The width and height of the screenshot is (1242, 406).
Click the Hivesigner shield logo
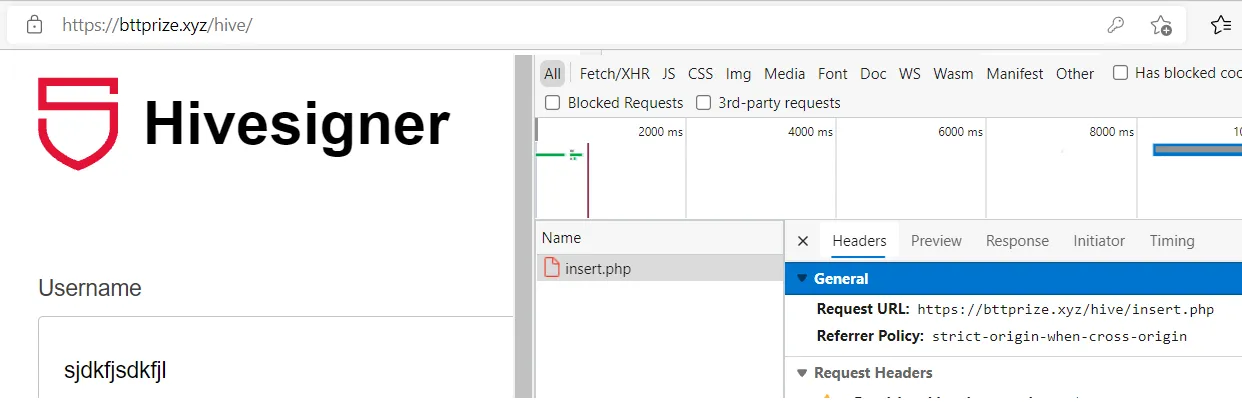[x=78, y=123]
